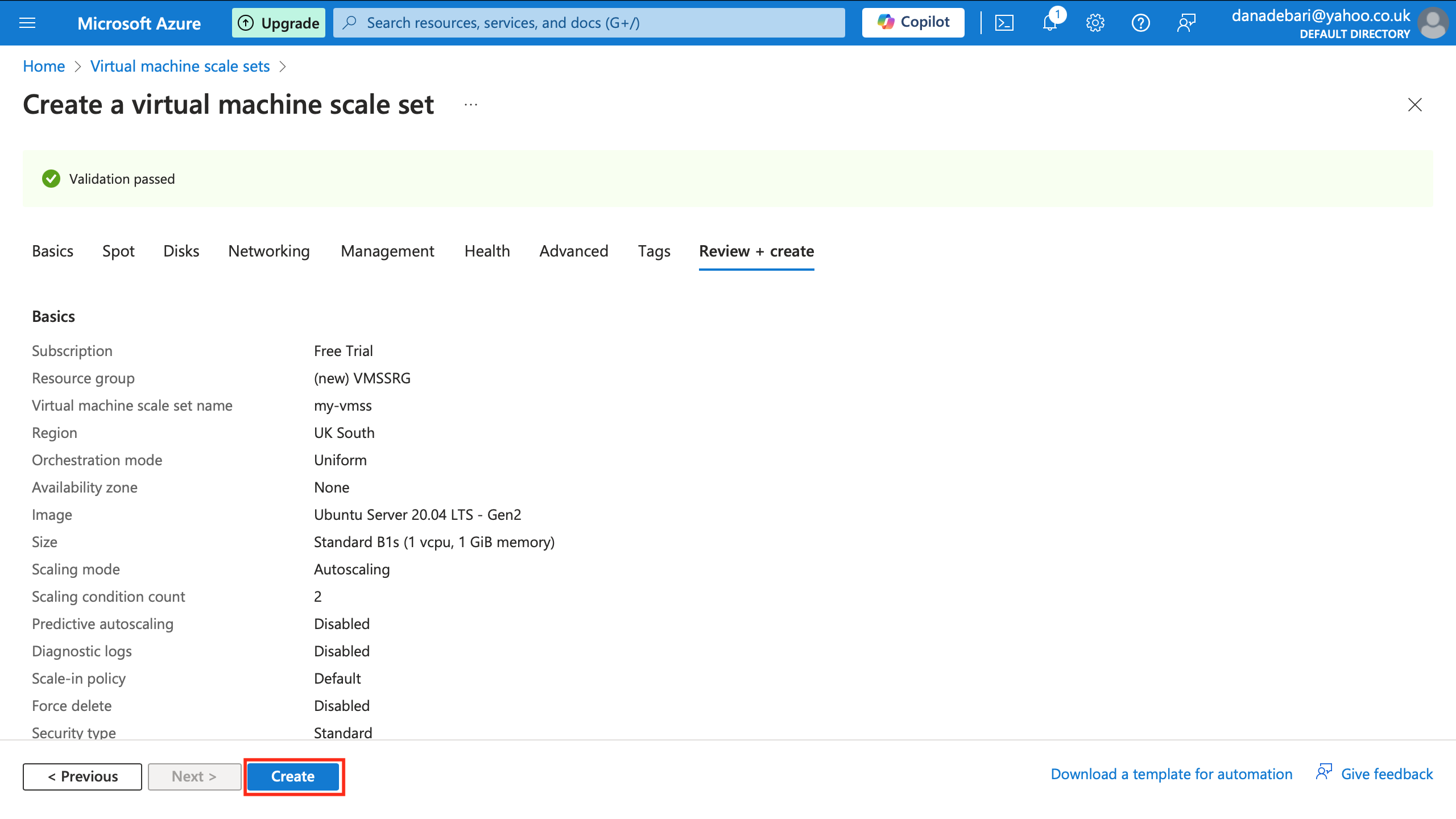This screenshot has height=819, width=1456.
Task: Open the Copilot assistant
Action: pyautogui.click(x=913, y=23)
